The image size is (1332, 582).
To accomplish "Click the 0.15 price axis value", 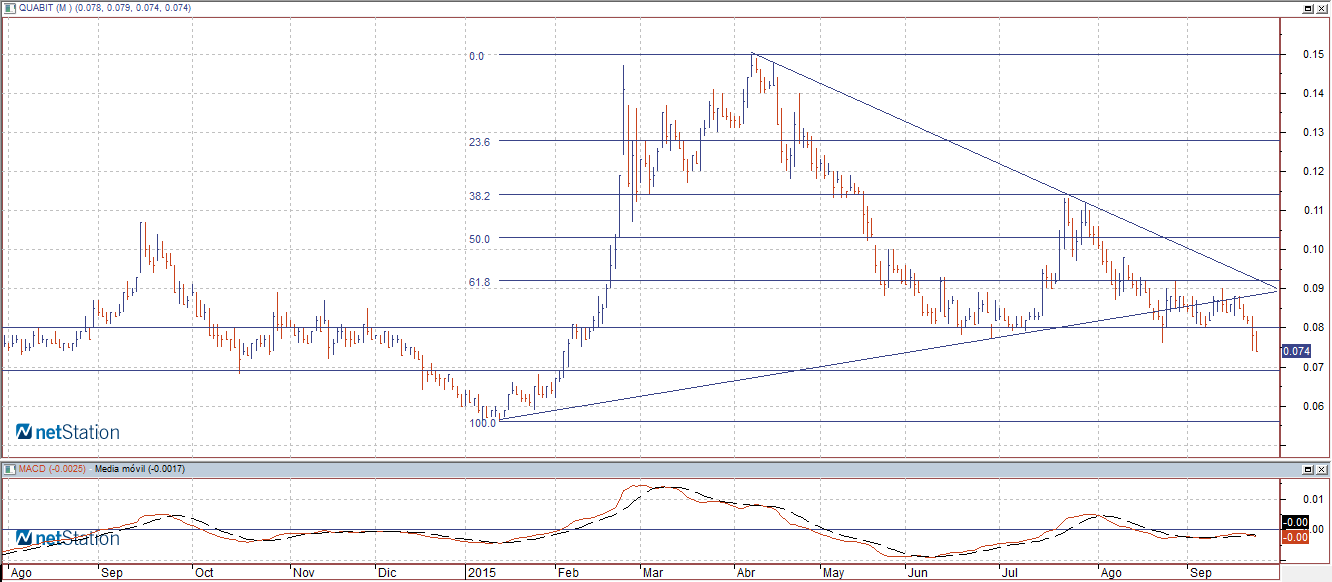I will 1313,54.
